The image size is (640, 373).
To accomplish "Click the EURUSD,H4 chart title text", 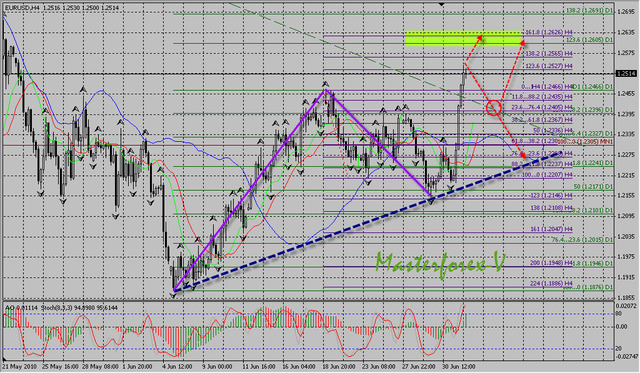I will pyautogui.click(x=22, y=8).
